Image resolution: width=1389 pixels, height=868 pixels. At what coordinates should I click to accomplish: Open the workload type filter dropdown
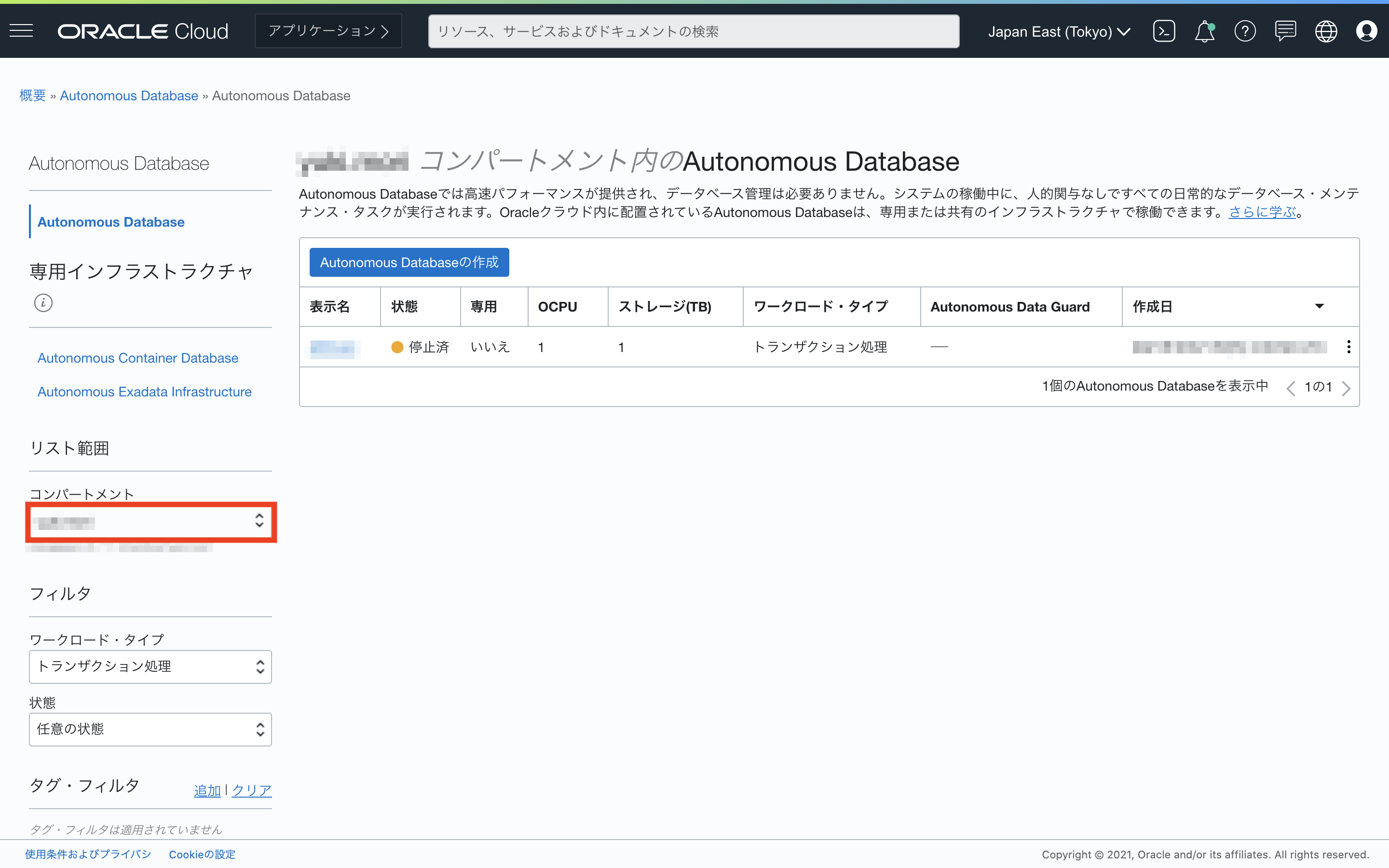(150, 666)
